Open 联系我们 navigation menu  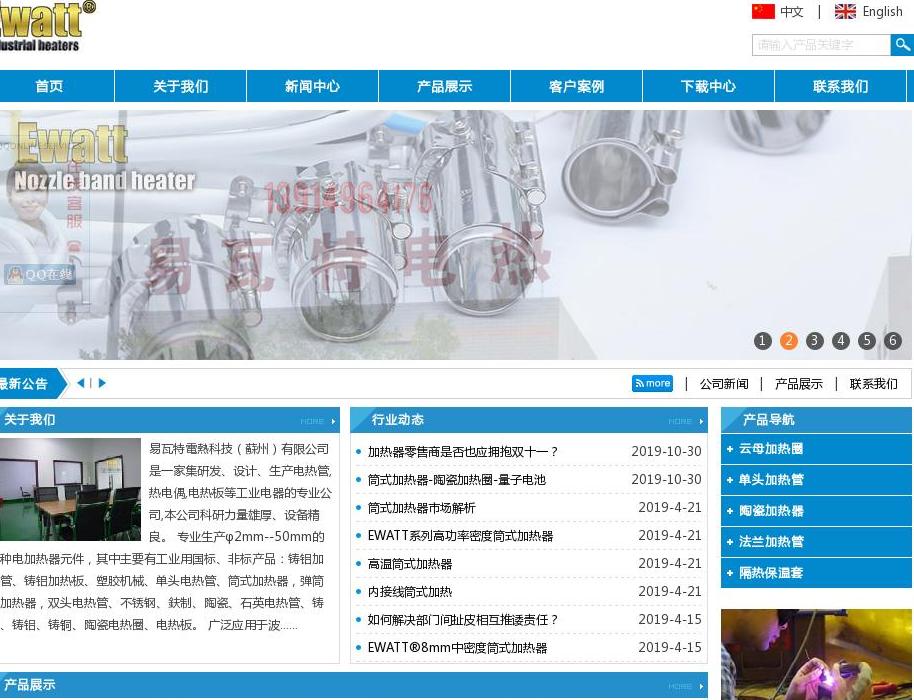click(840, 86)
